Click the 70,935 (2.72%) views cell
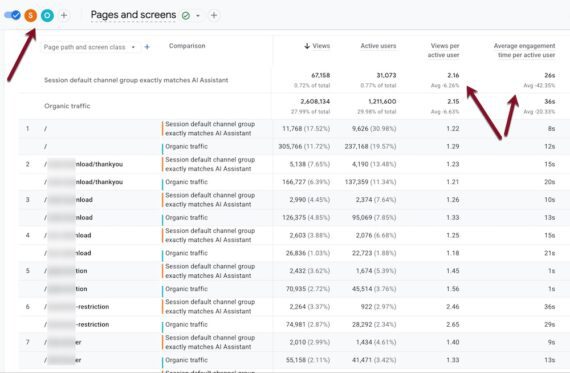570x373 pixels. 308,289
